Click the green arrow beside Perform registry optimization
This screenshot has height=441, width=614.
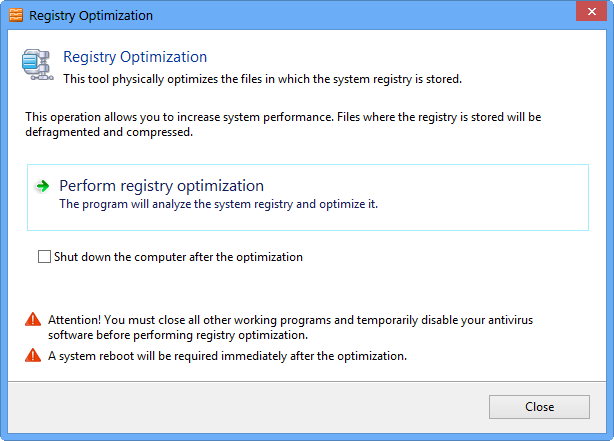click(x=42, y=186)
